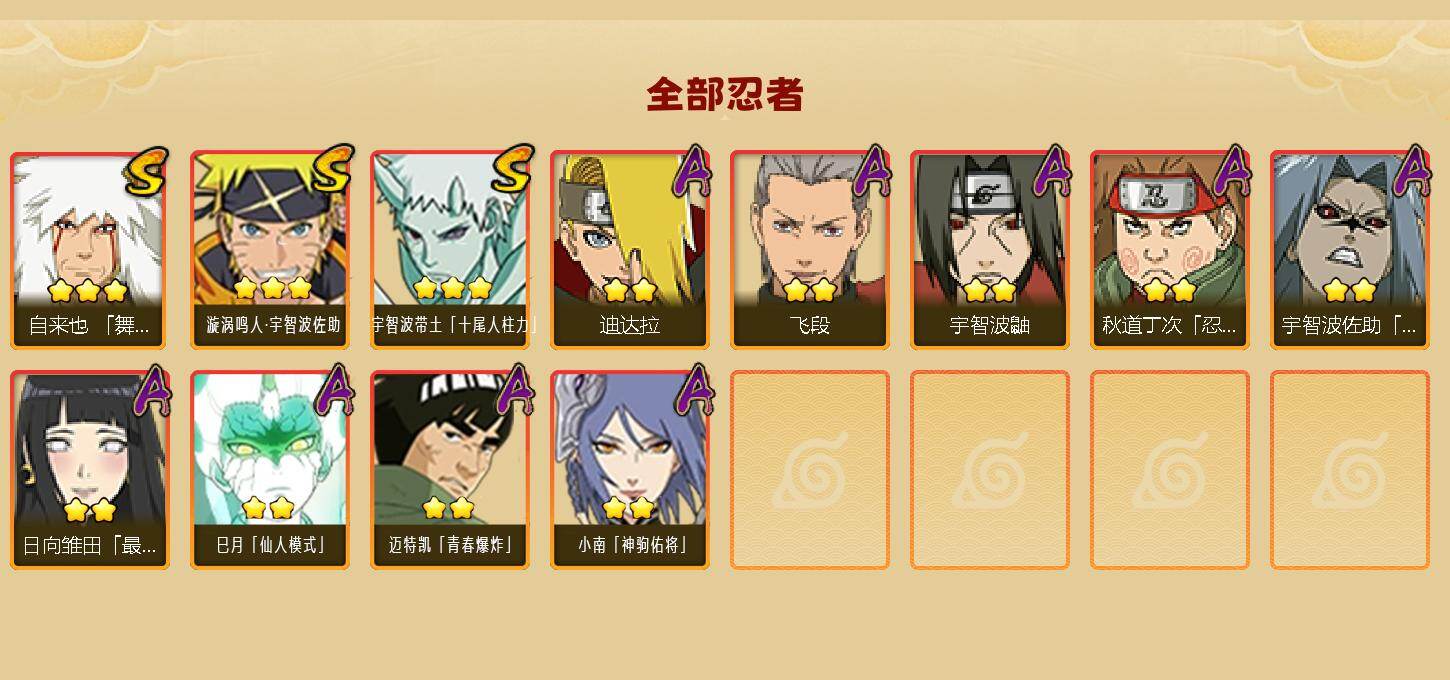The image size is (1450, 680).
Task: Click the last empty ninja slot
Action: (x=1350, y=470)
